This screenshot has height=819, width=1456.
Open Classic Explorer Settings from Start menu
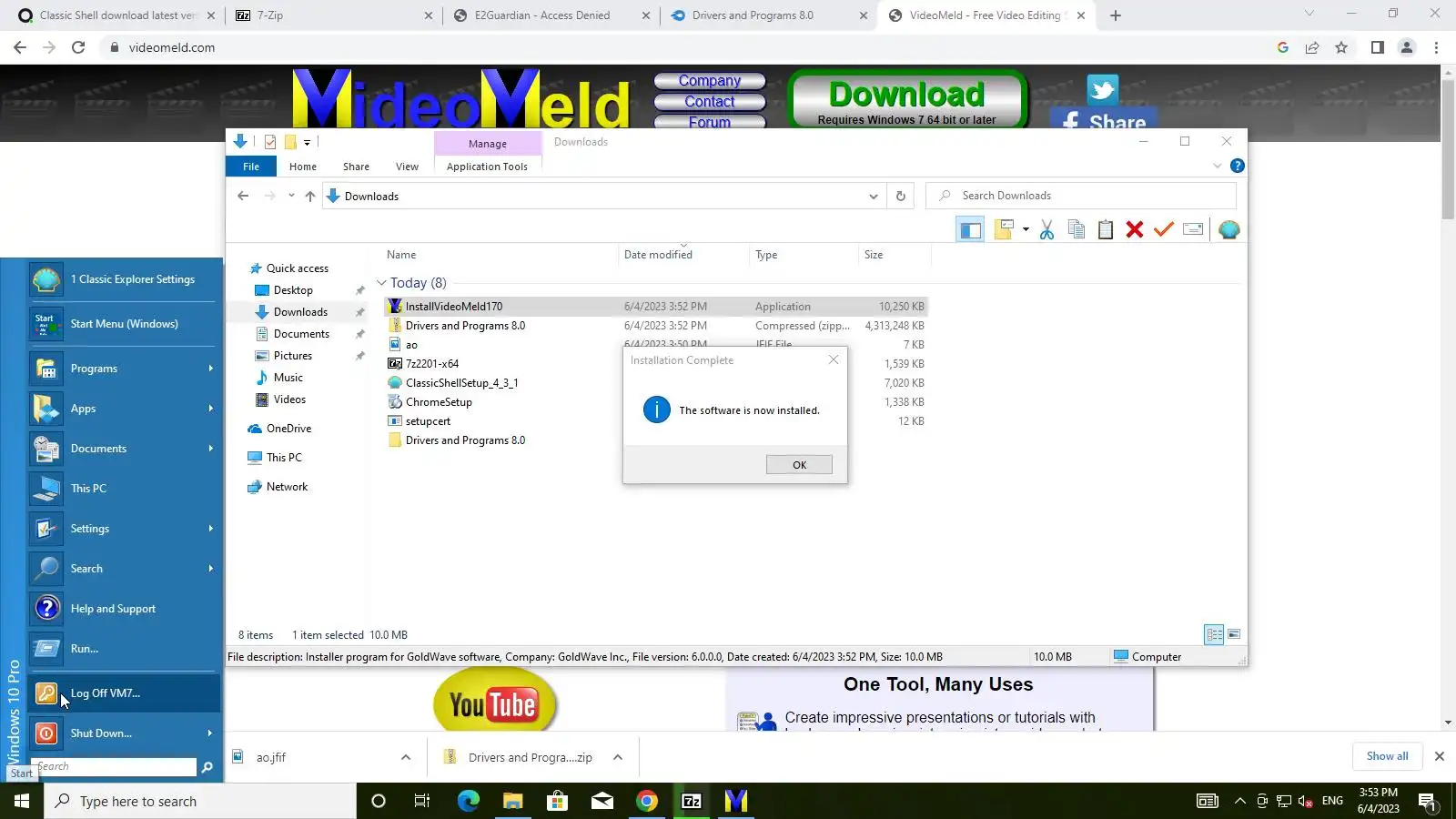pos(125,279)
